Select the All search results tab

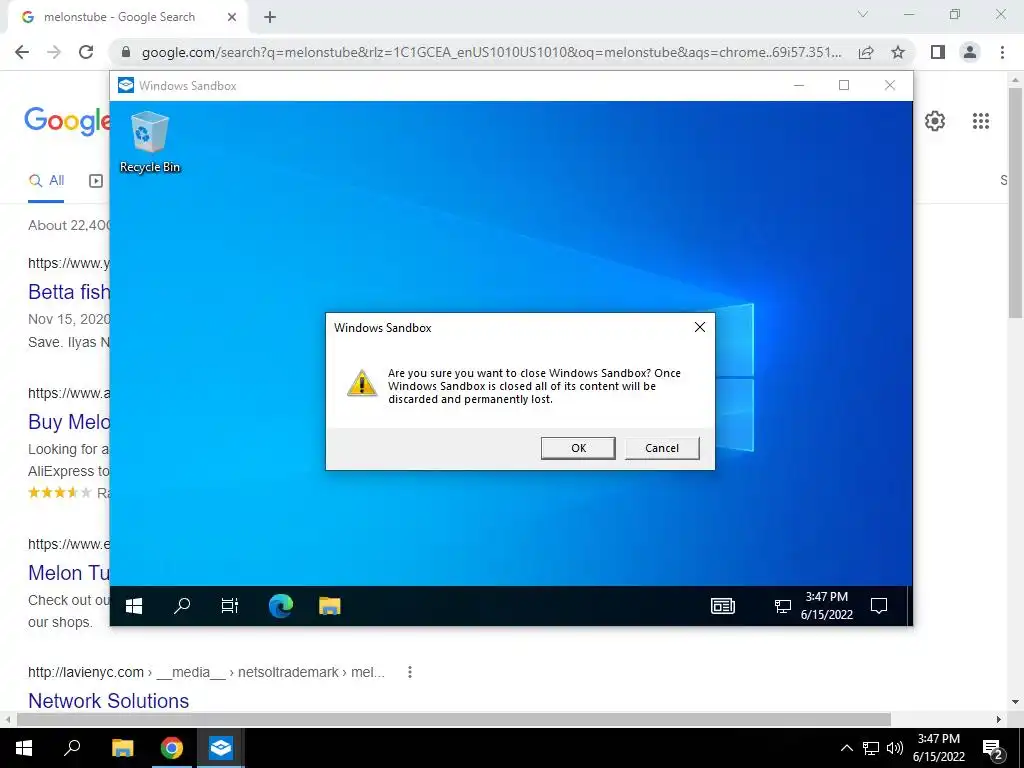click(x=46, y=181)
